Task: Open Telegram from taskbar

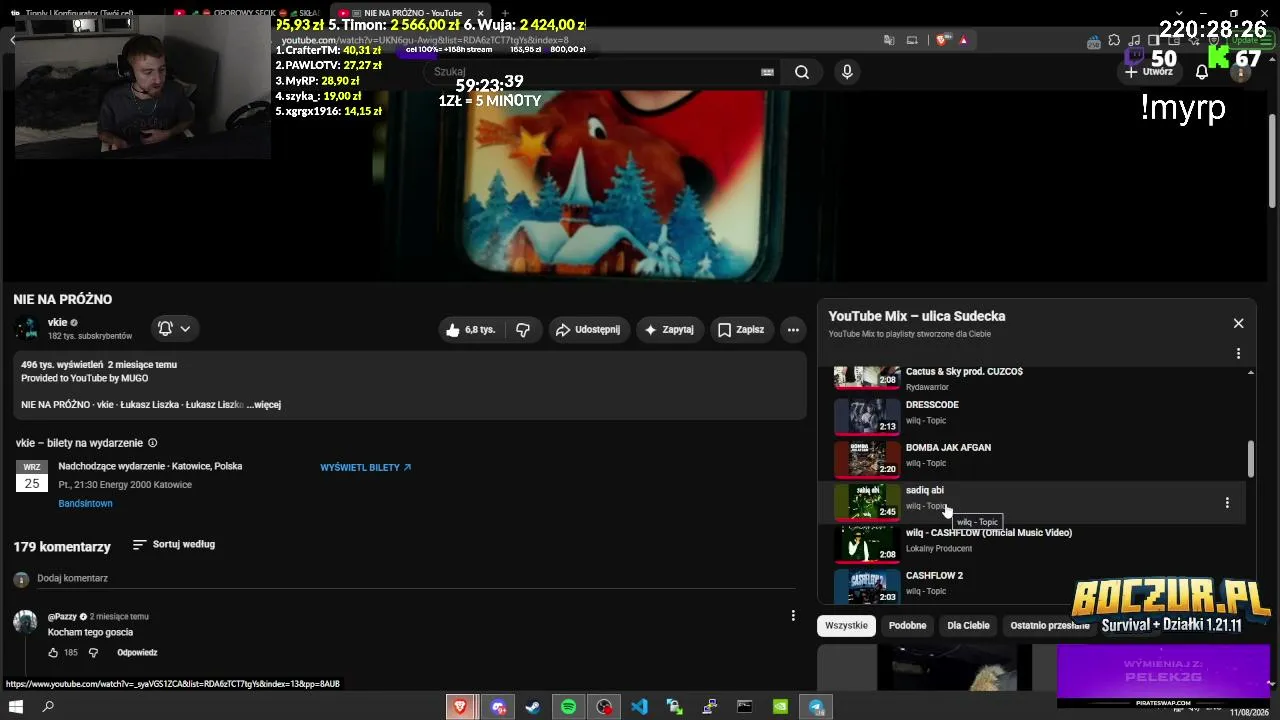Action: click(816, 707)
